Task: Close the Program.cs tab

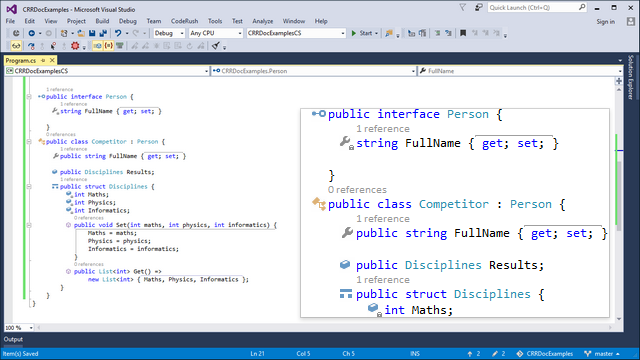Action: point(52,60)
